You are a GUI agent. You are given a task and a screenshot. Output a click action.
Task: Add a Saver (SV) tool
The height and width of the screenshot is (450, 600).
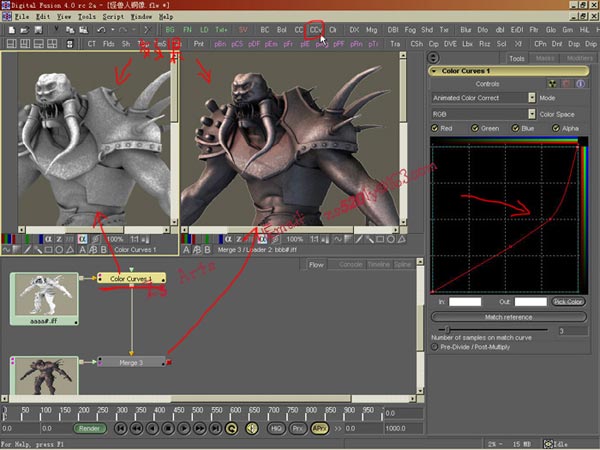243,30
